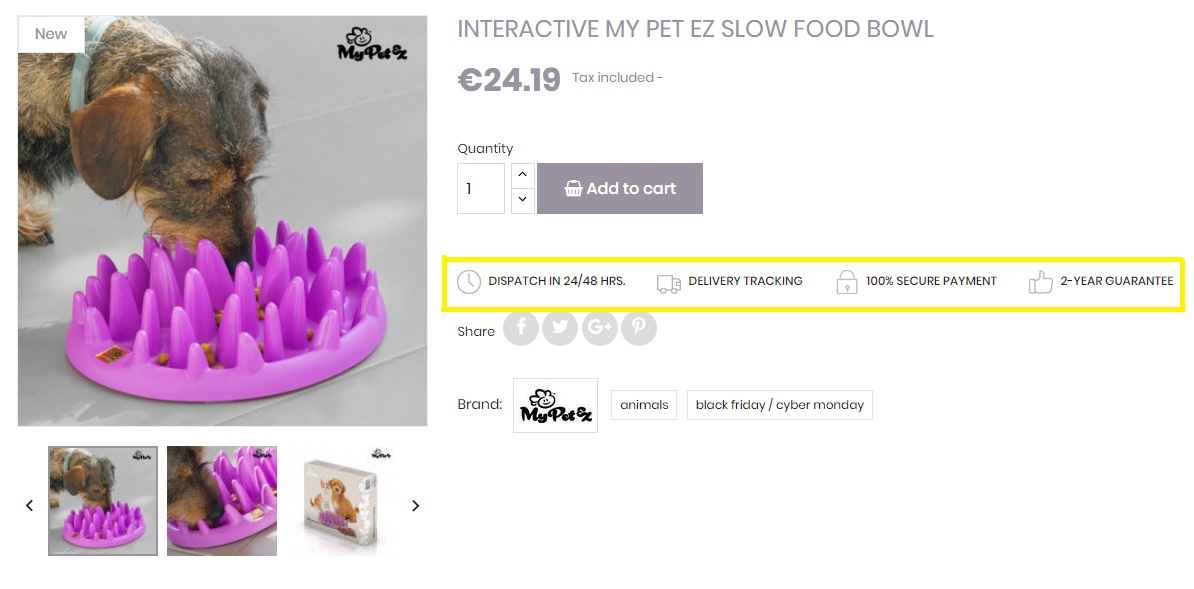Screen dimensions: 1194x589
Task: Show next product thumbnails
Action: tap(415, 505)
